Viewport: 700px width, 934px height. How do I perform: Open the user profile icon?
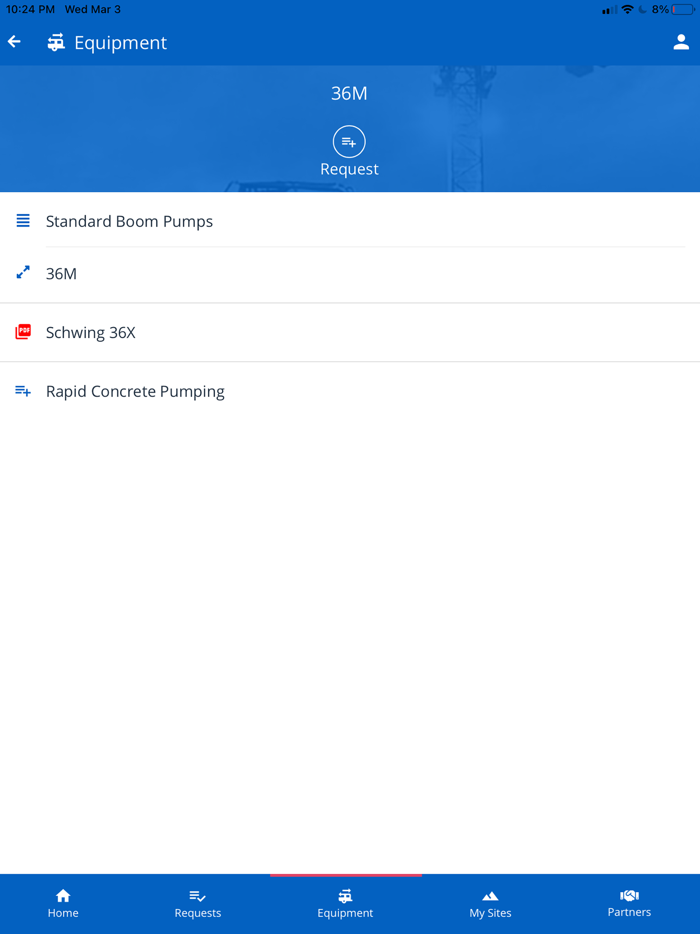(681, 42)
